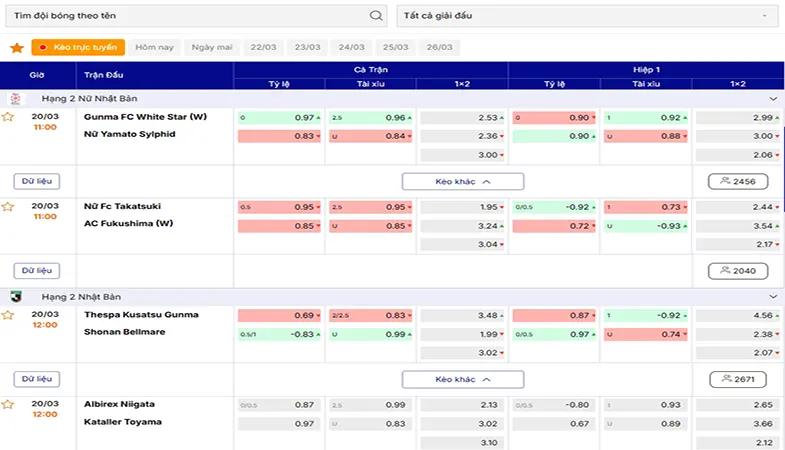The image size is (785, 450).
Task: Choose Gunma full-match 1x2 odds 2.53
Action: [x=462, y=118]
